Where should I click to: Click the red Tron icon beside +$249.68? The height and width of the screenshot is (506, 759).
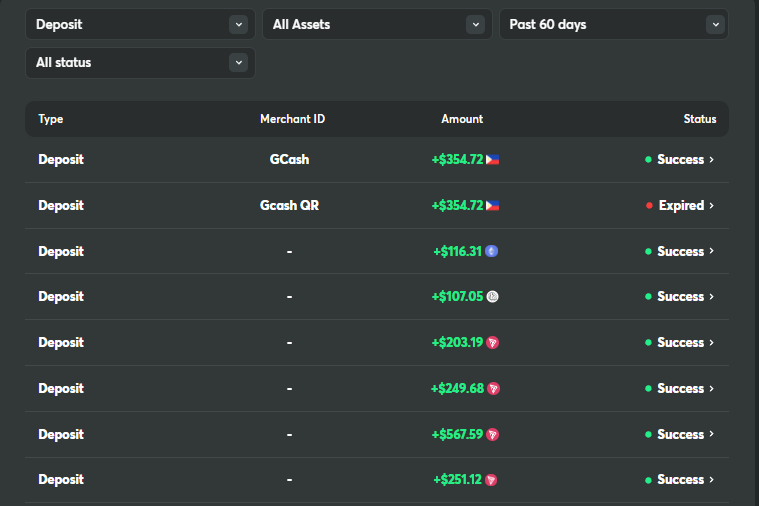[492, 388]
